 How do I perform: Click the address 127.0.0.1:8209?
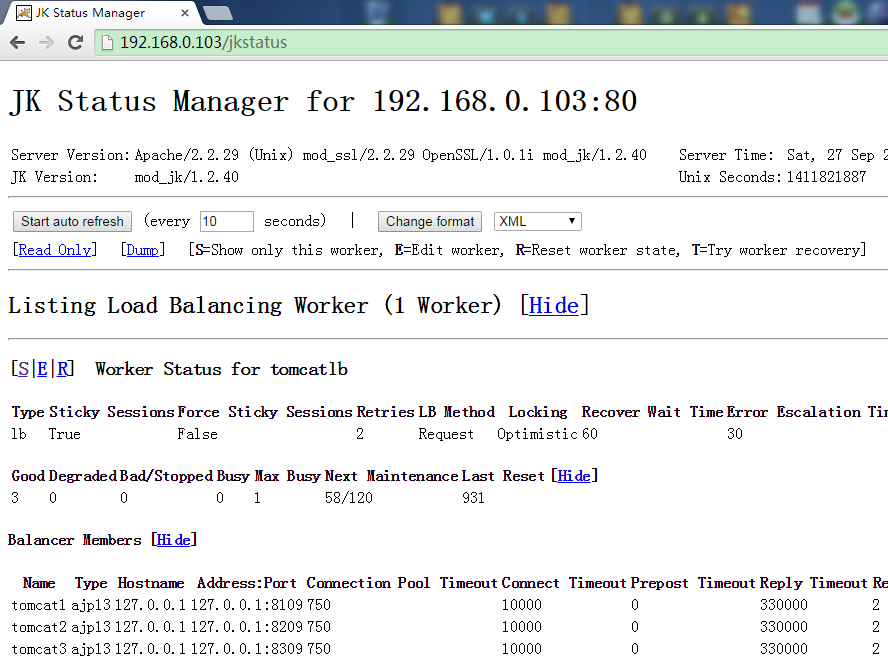pos(247,627)
